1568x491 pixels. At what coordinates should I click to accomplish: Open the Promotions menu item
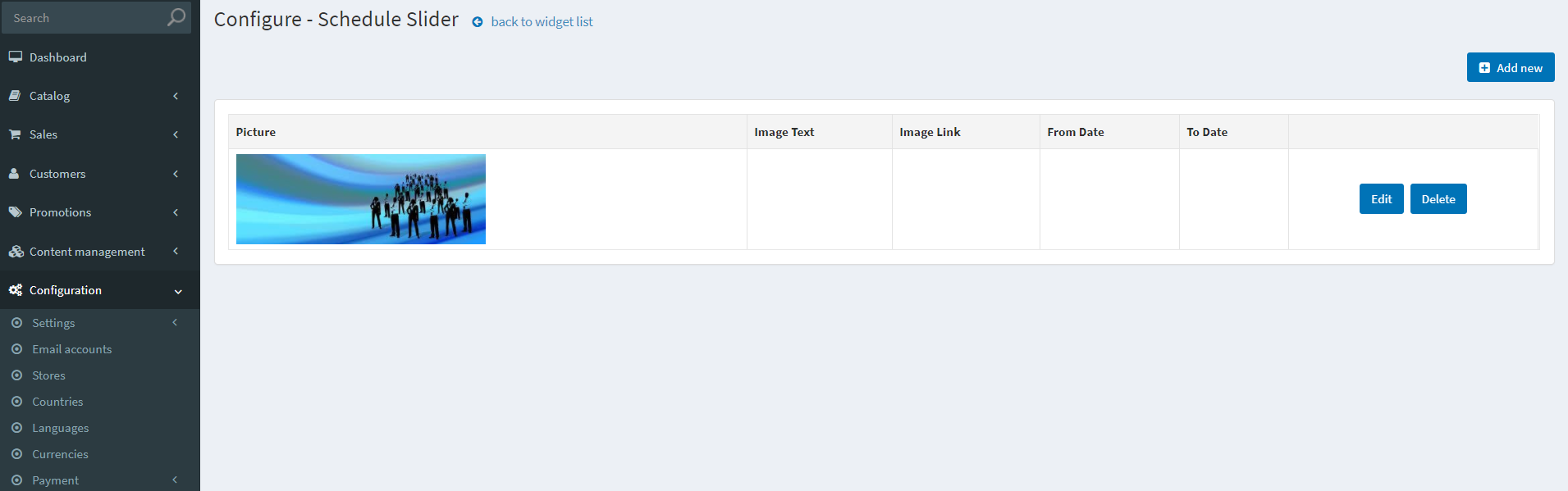(x=100, y=212)
